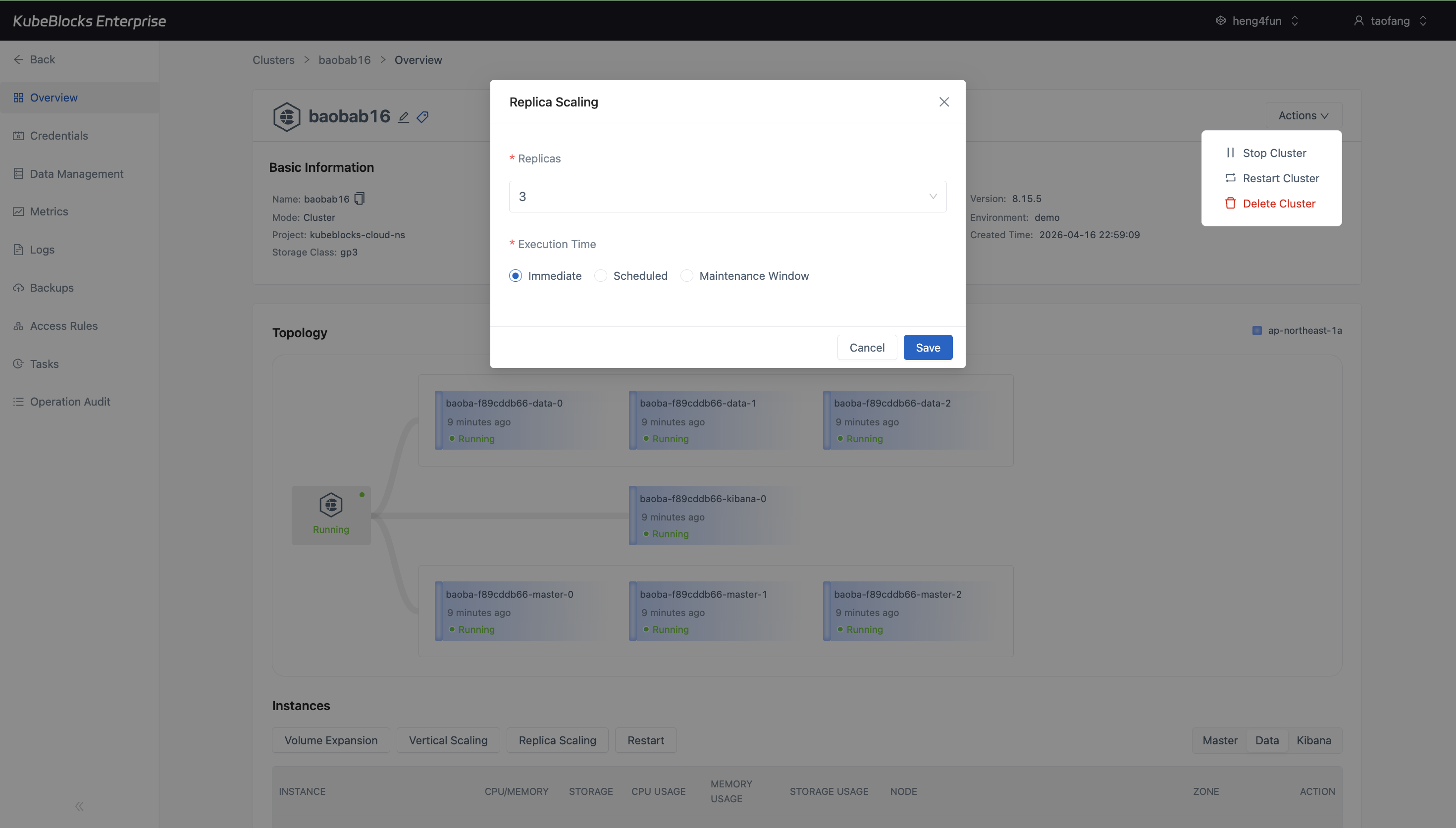Viewport: 1456px width, 828px height.
Task: Switch to the Data instances tab
Action: tap(1267, 740)
